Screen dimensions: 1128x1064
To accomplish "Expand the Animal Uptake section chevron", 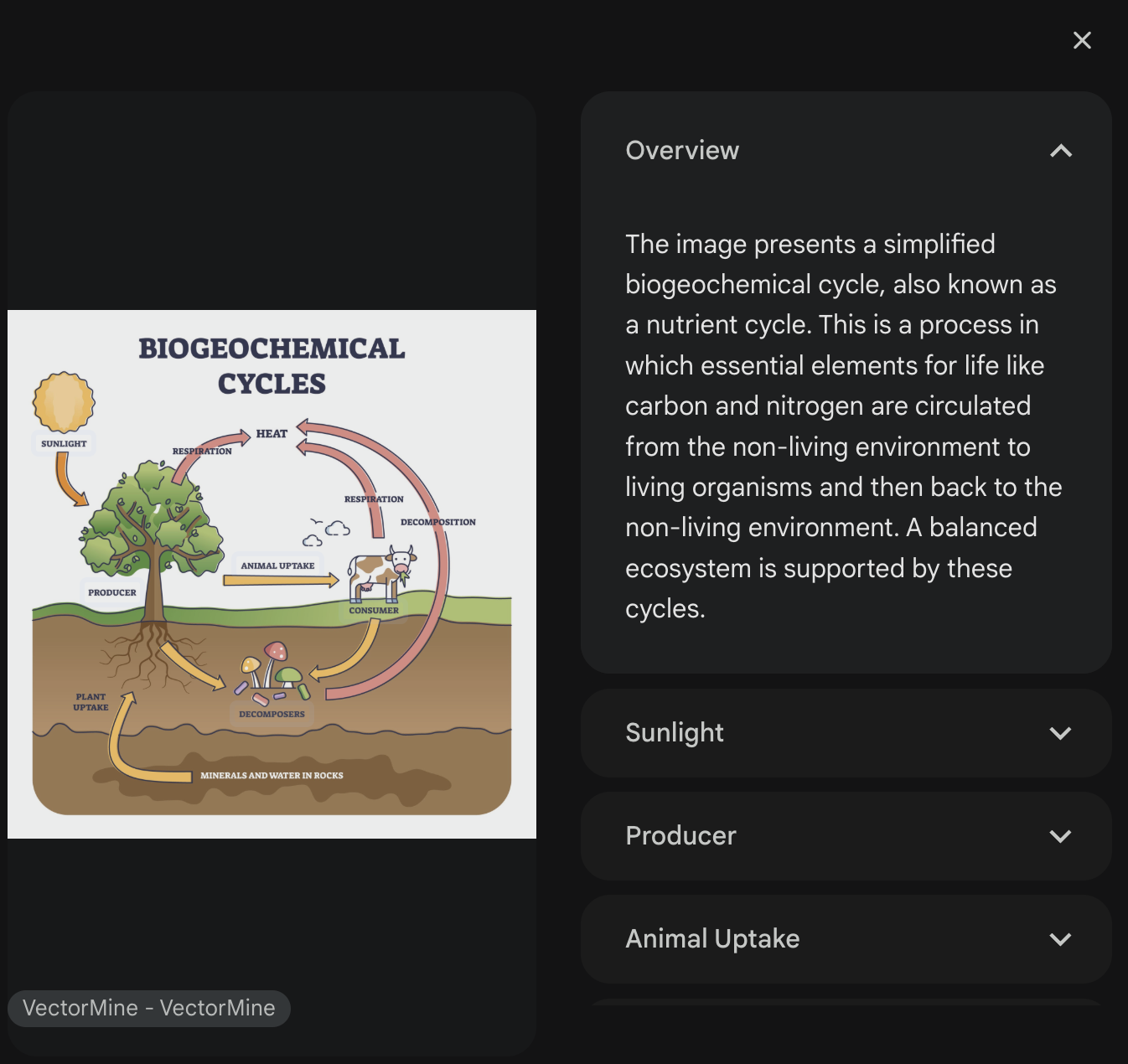I will click(x=1061, y=939).
